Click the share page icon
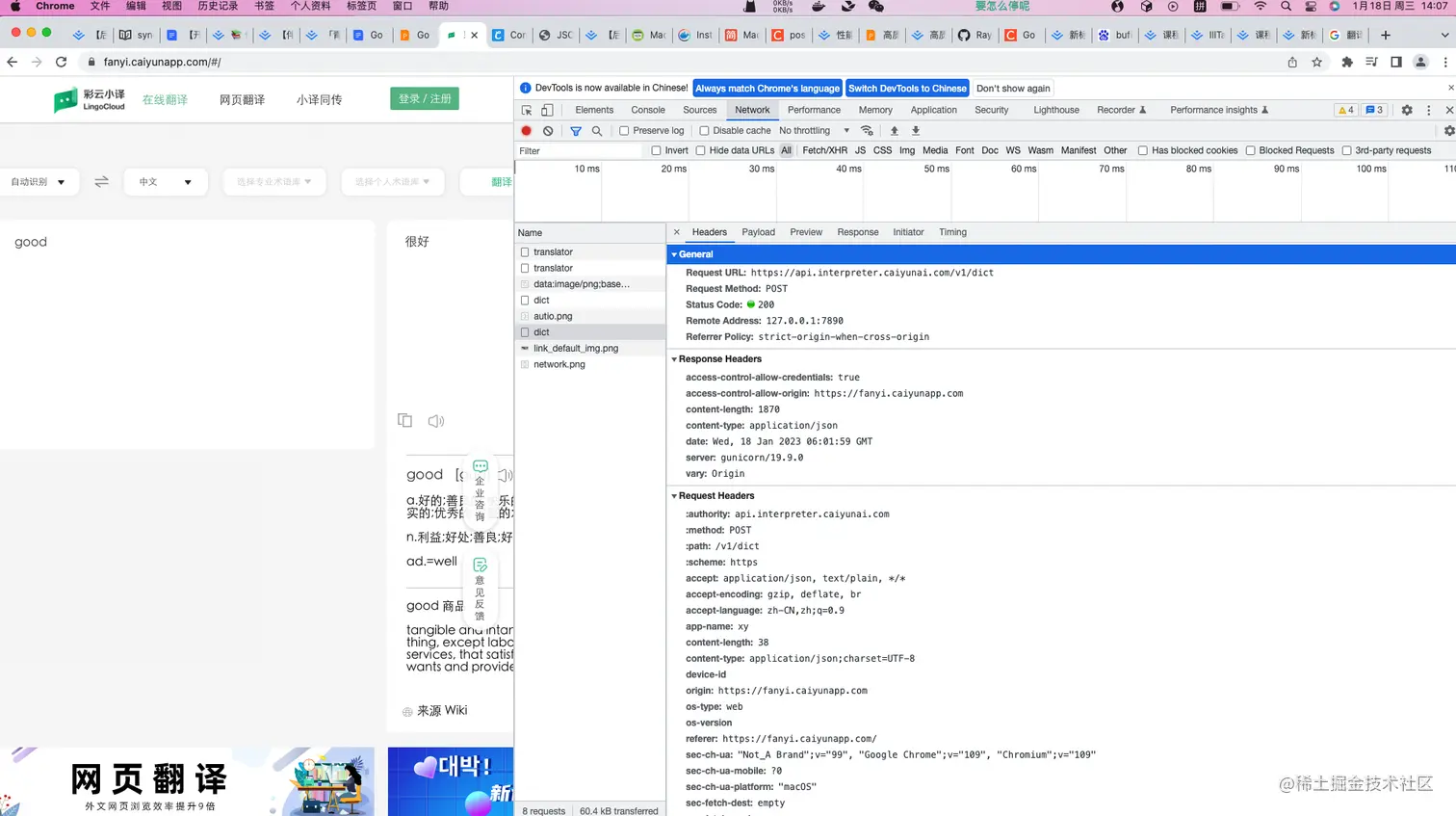 coord(1292,62)
